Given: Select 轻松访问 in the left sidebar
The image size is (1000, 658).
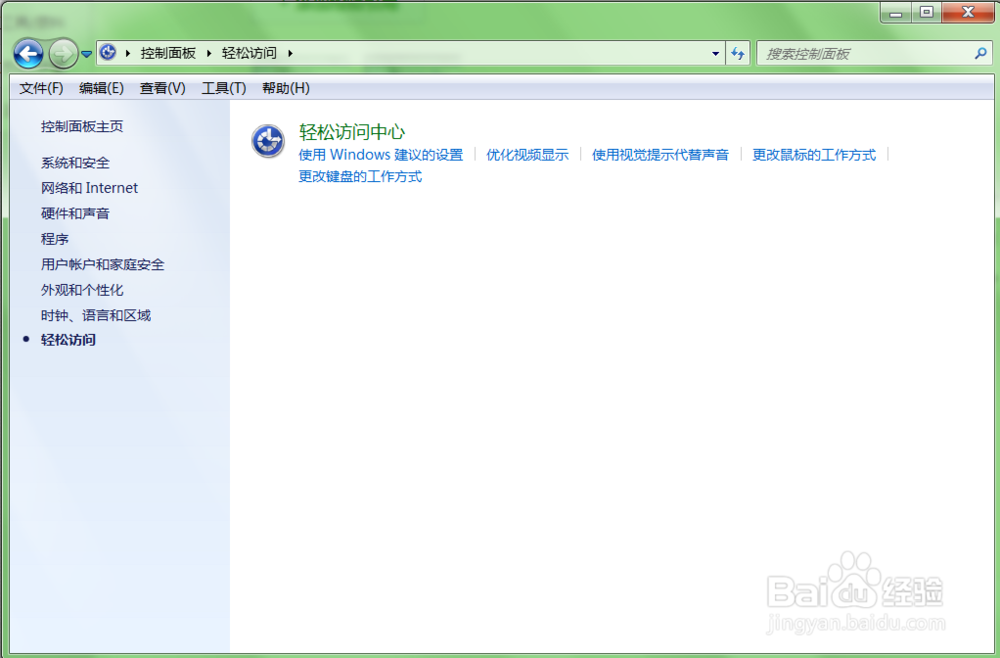Looking at the screenshot, I should pos(68,340).
